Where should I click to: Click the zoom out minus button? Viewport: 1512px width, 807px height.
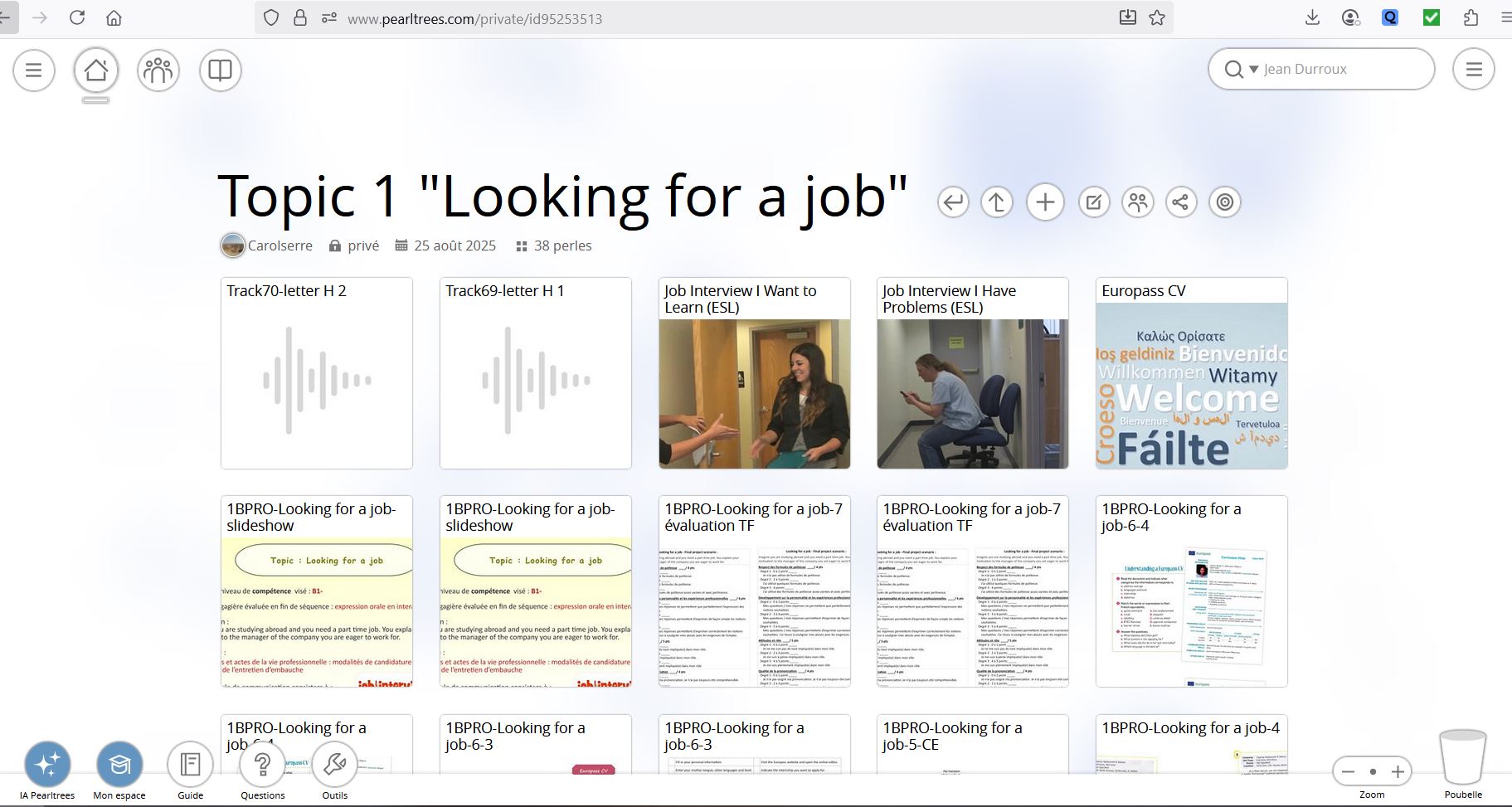tap(1349, 771)
